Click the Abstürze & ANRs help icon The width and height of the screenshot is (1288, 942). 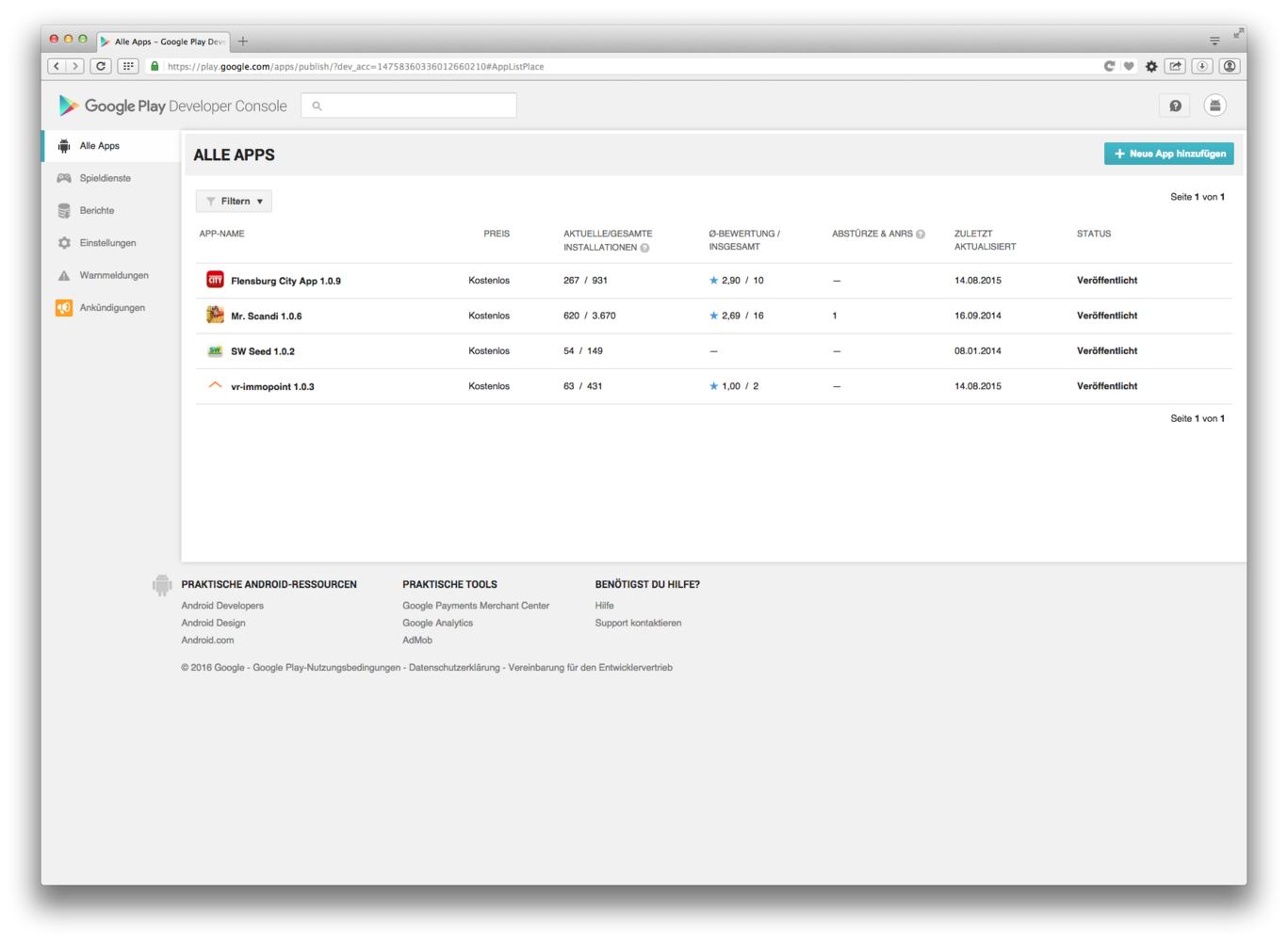921,234
